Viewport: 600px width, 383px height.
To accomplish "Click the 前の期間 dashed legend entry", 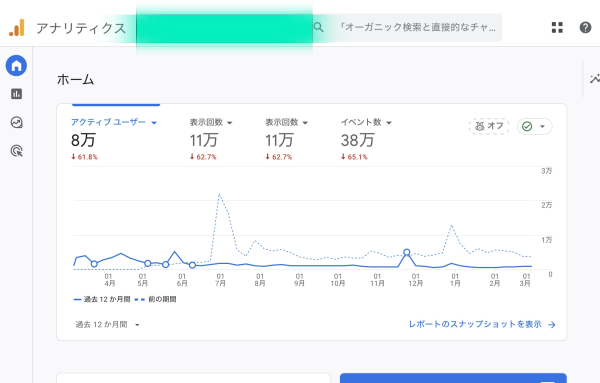I will [x=156, y=299].
